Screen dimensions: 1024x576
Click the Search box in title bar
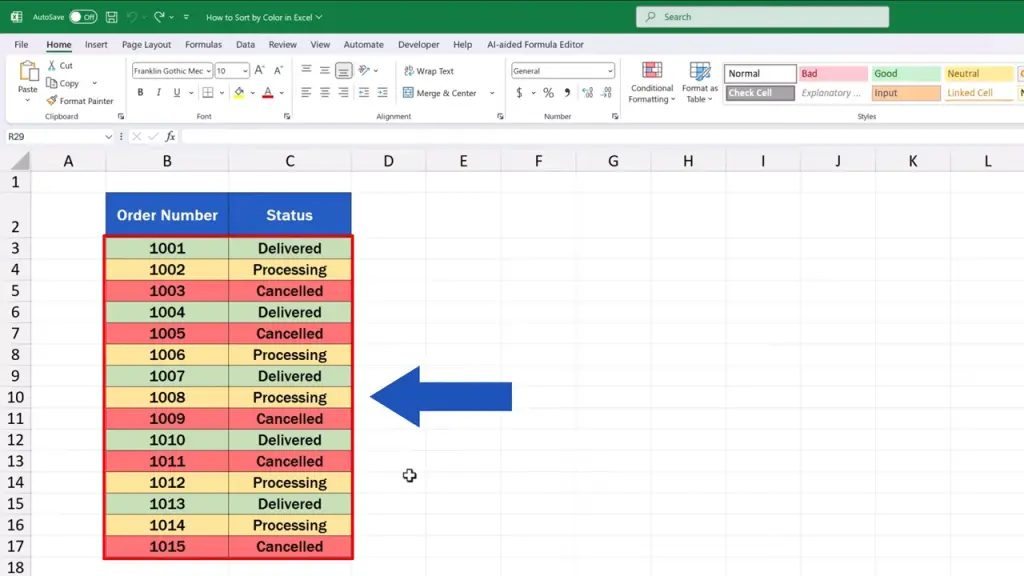(762, 17)
